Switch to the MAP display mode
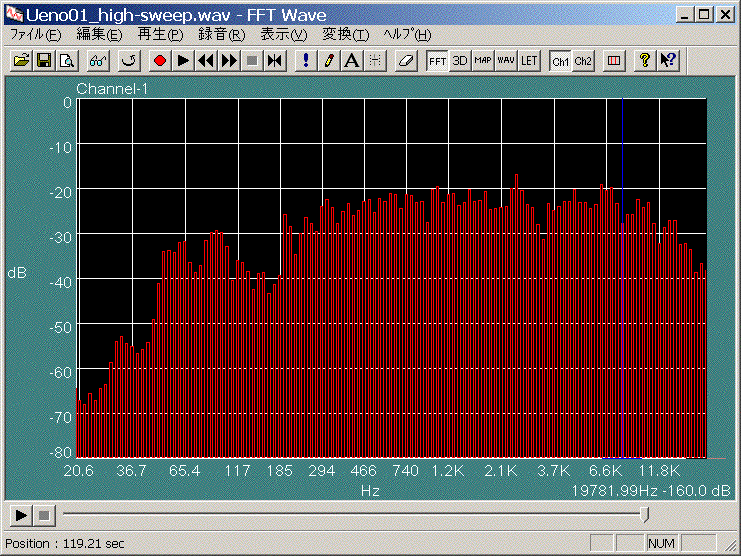This screenshot has width=741, height=556. [x=483, y=61]
